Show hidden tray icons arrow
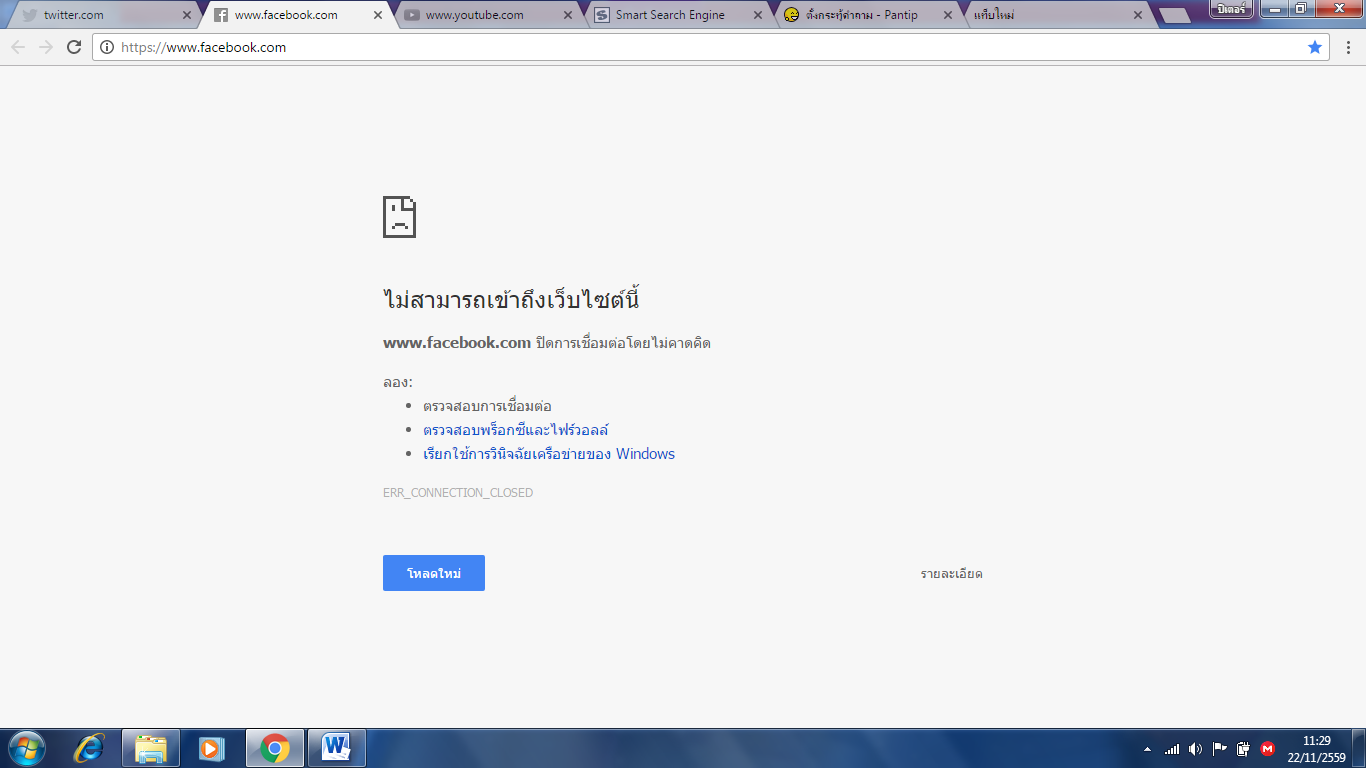Image resolution: width=1366 pixels, height=768 pixels. point(1147,749)
